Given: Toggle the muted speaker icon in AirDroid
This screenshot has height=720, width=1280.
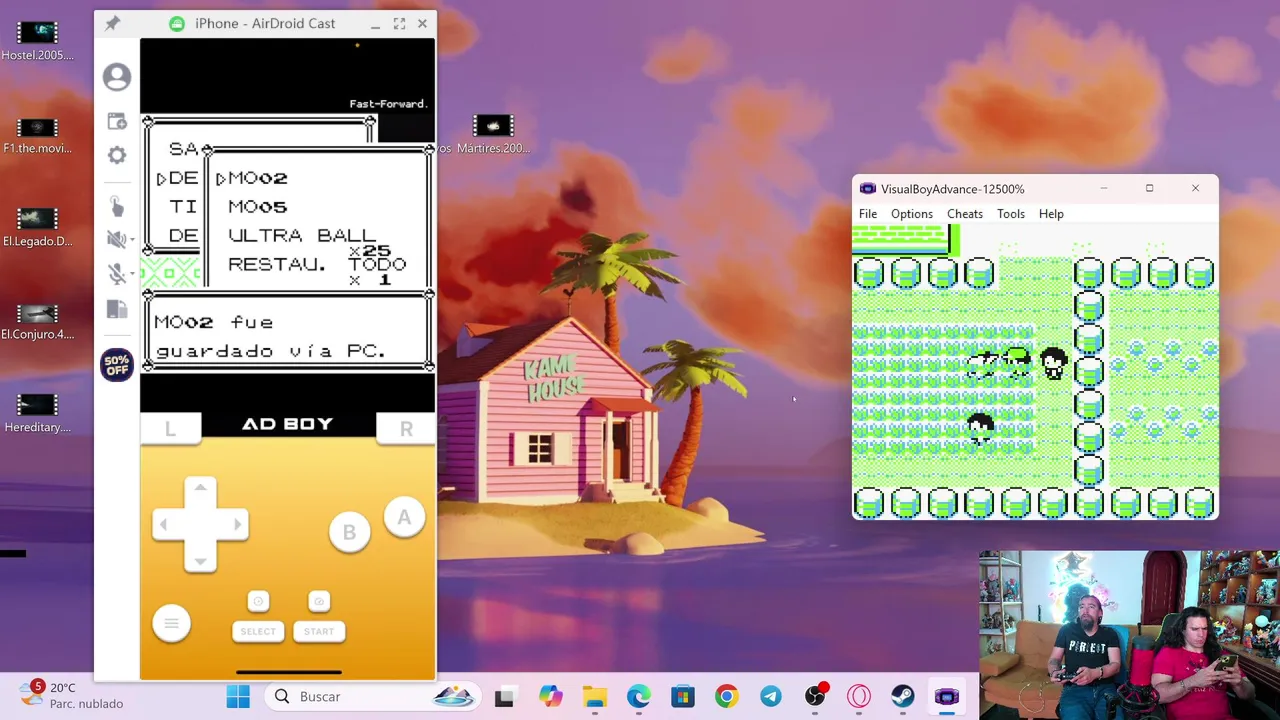Looking at the screenshot, I should pos(115,239).
